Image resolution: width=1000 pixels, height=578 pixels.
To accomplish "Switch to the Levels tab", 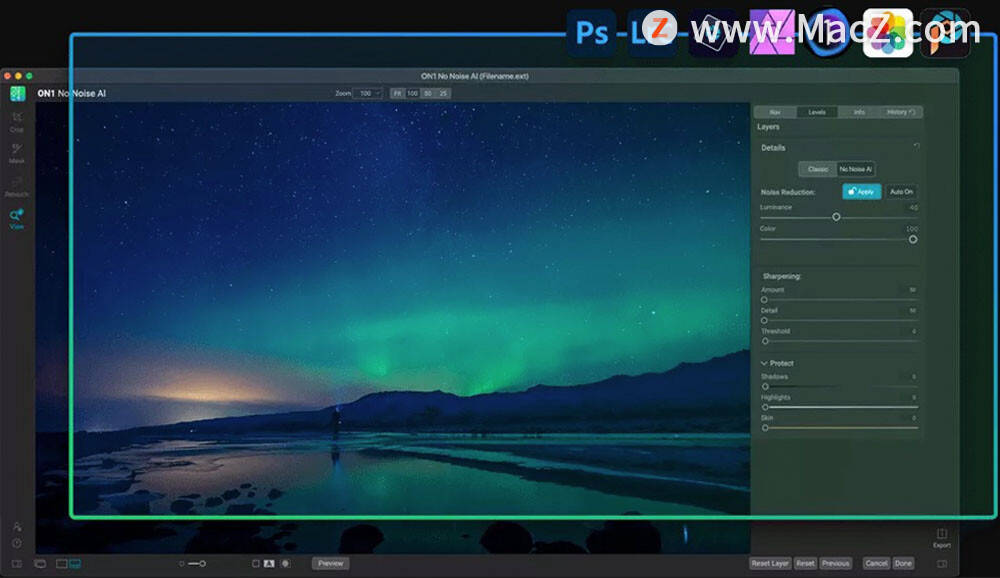I will [x=817, y=112].
